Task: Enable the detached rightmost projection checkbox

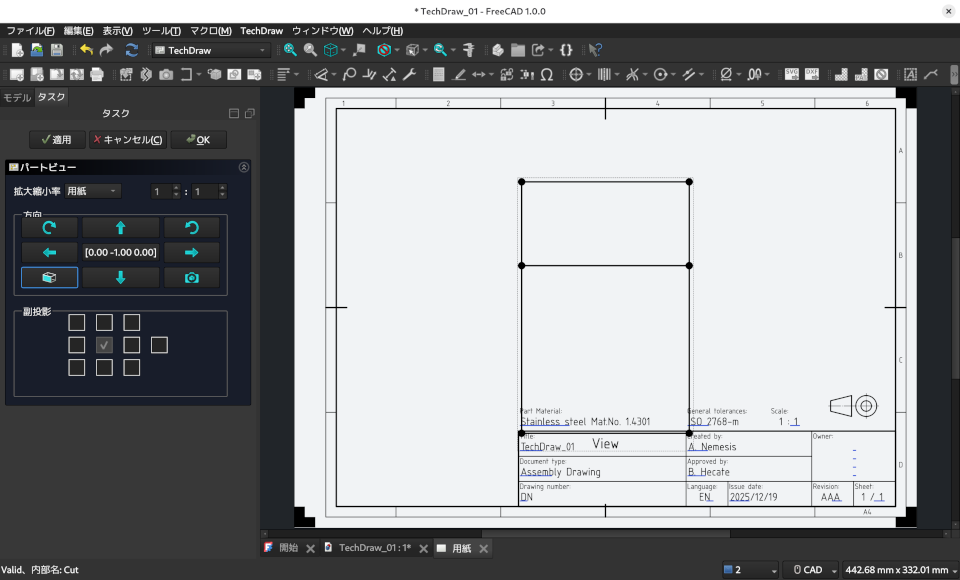Action: pyautogui.click(x=159, y=344)
